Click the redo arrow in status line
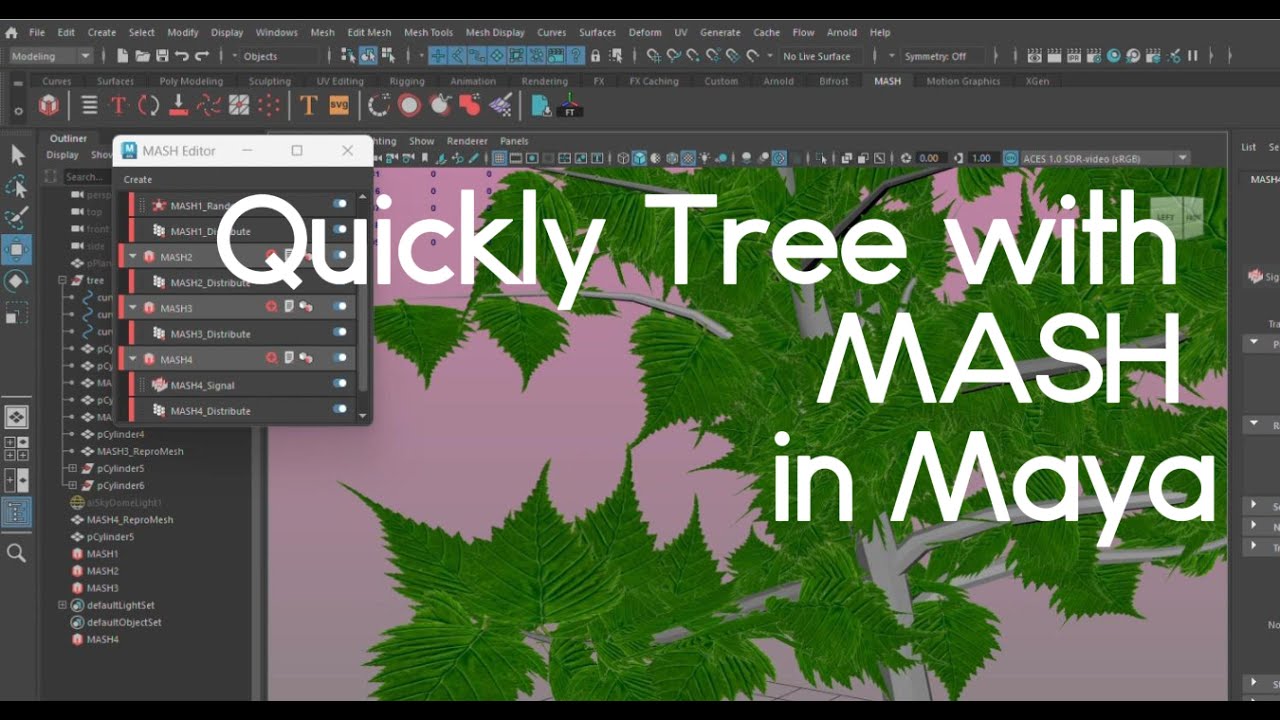Image resolution: width=1280 pixels, height=720 pixels. click(x=202, y=56)
